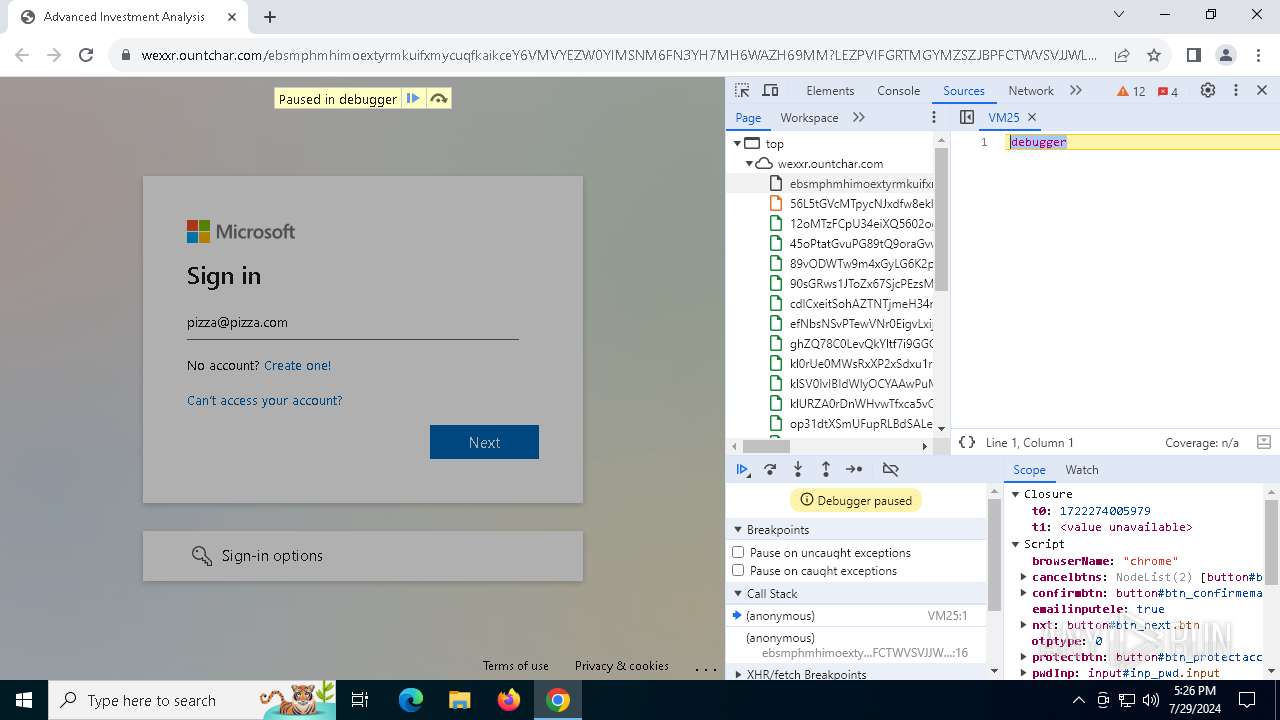The width and height of the screenshot is (1280, 720).
Task: Toggle the coverage sidebar icon
Action: pos(1263,442)
